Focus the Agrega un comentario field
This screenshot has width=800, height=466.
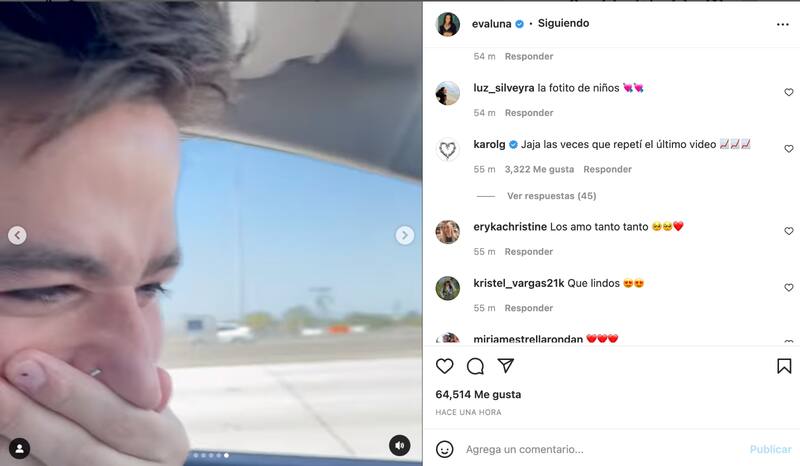(602, 449)
